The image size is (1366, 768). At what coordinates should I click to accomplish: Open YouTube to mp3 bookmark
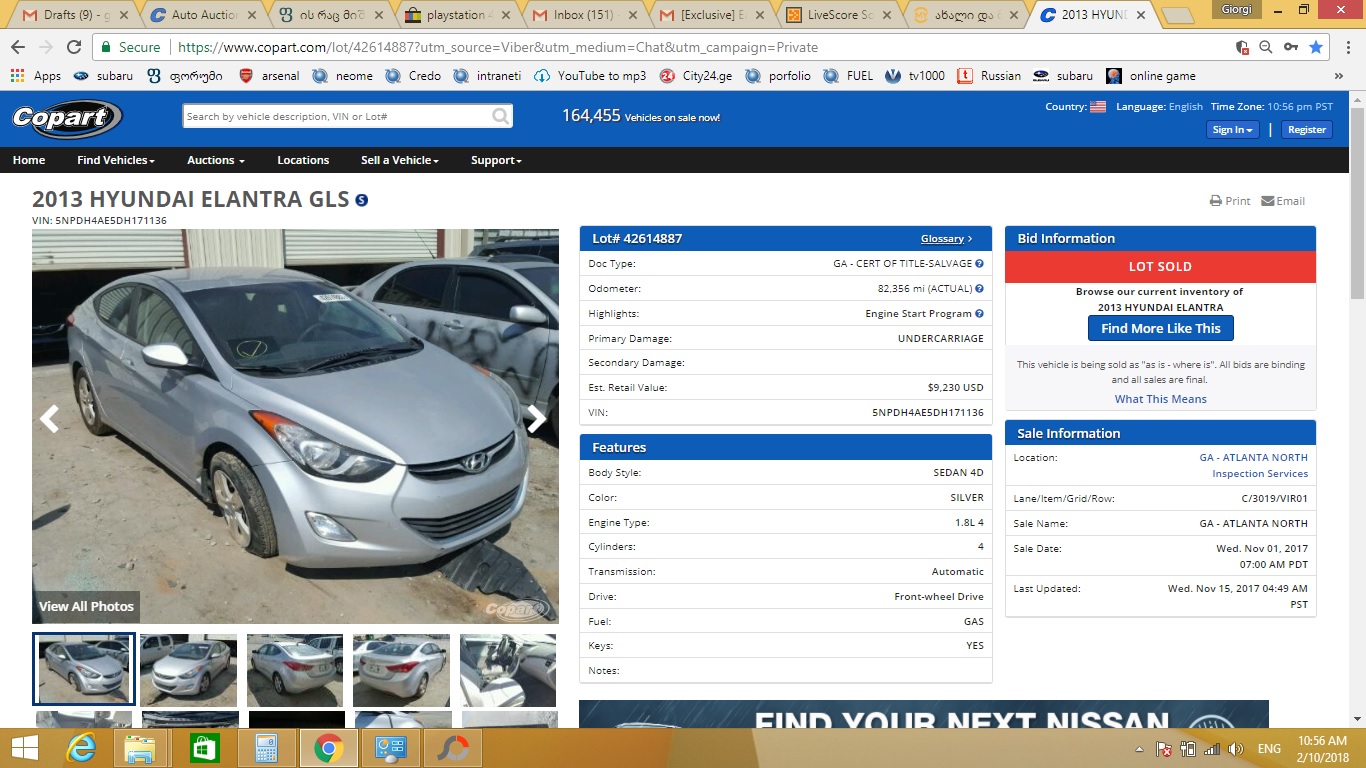coord(590,76)
